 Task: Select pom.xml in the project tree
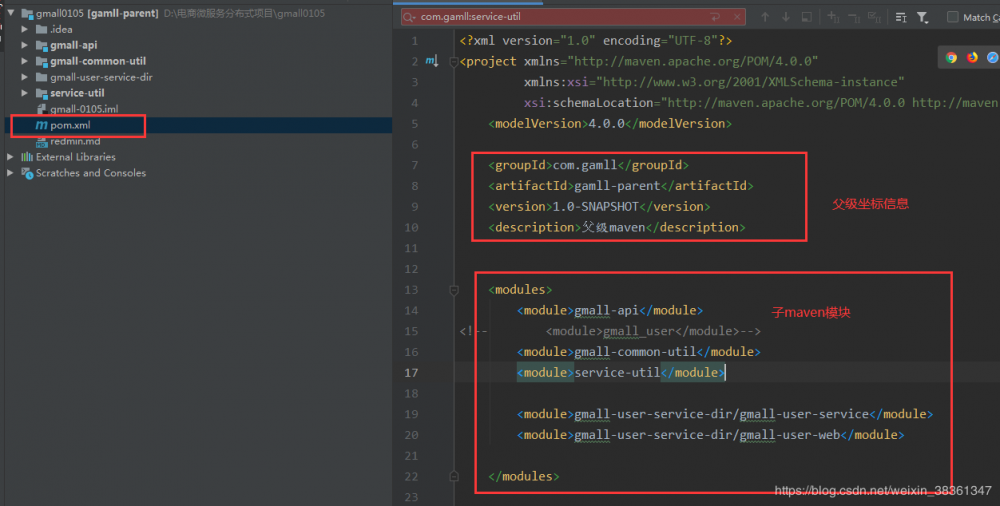coord(70,125)
